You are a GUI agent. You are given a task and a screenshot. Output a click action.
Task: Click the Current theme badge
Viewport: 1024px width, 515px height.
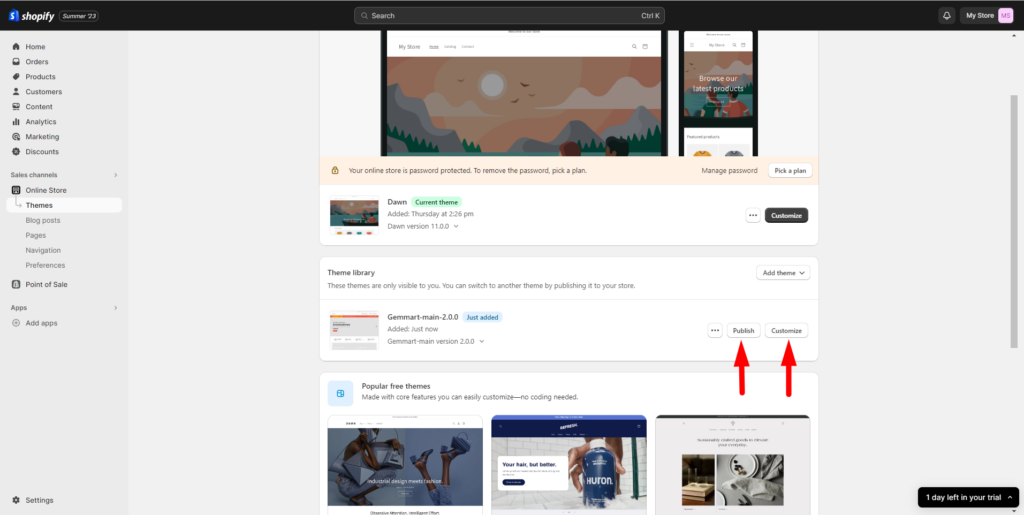[x=436, y=202]
